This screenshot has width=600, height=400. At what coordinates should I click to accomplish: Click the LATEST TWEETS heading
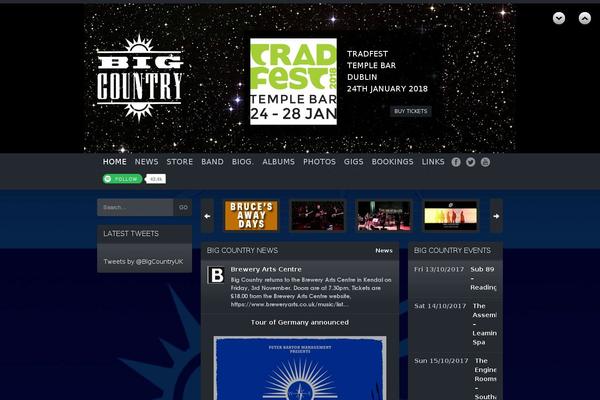(x=131, y=233)
